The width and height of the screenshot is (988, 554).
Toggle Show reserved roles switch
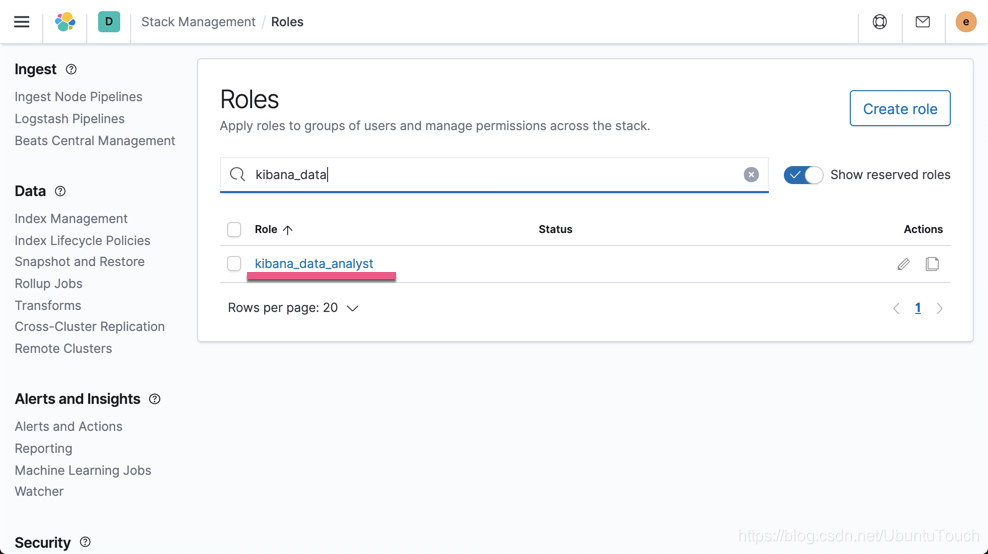pyautogui.click(x=803, y=175)
